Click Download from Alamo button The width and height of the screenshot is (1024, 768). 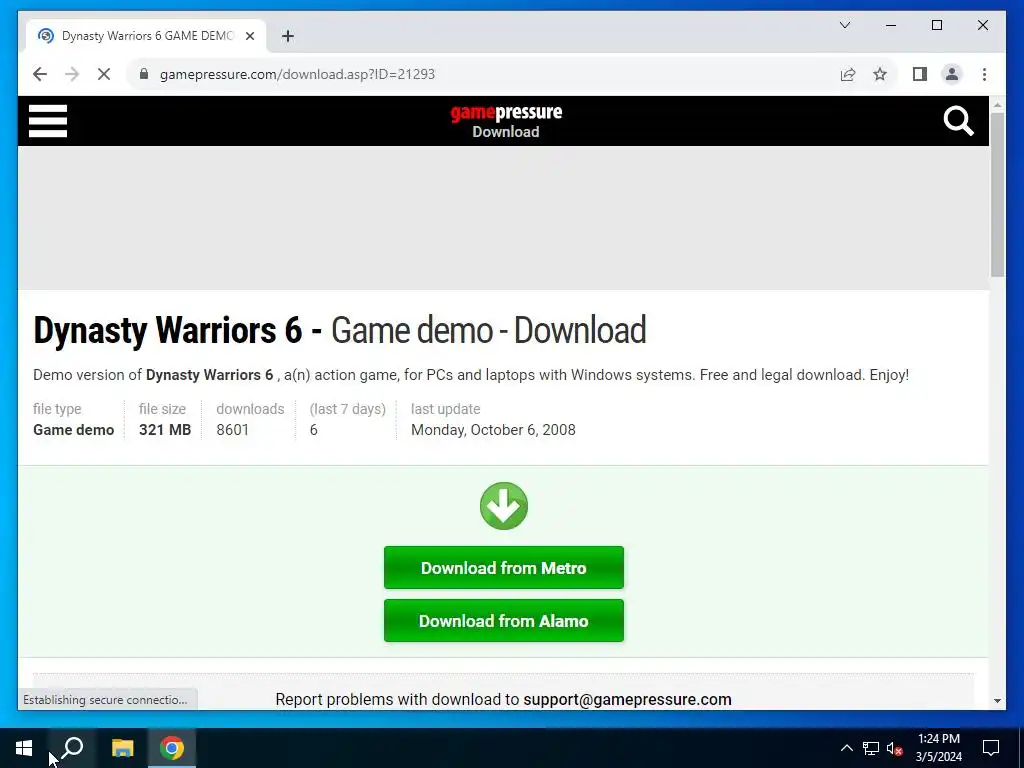[x=504, y=620]
